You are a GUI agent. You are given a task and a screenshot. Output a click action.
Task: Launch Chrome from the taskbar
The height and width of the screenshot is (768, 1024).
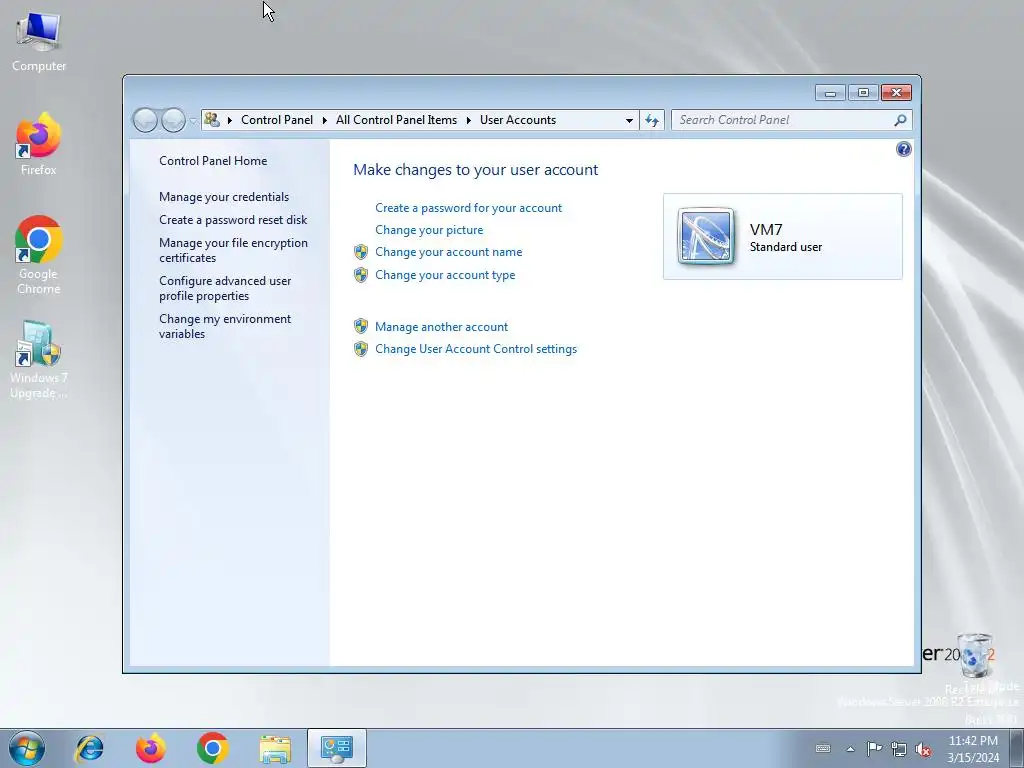[212, 748]
